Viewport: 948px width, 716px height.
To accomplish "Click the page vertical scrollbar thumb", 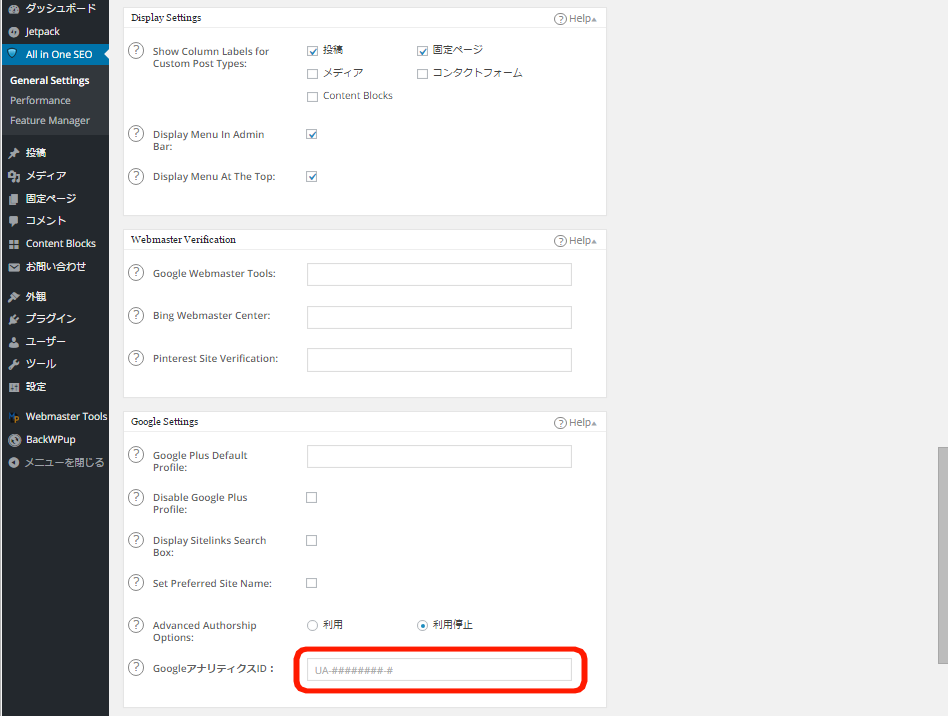I will [943, 555].
